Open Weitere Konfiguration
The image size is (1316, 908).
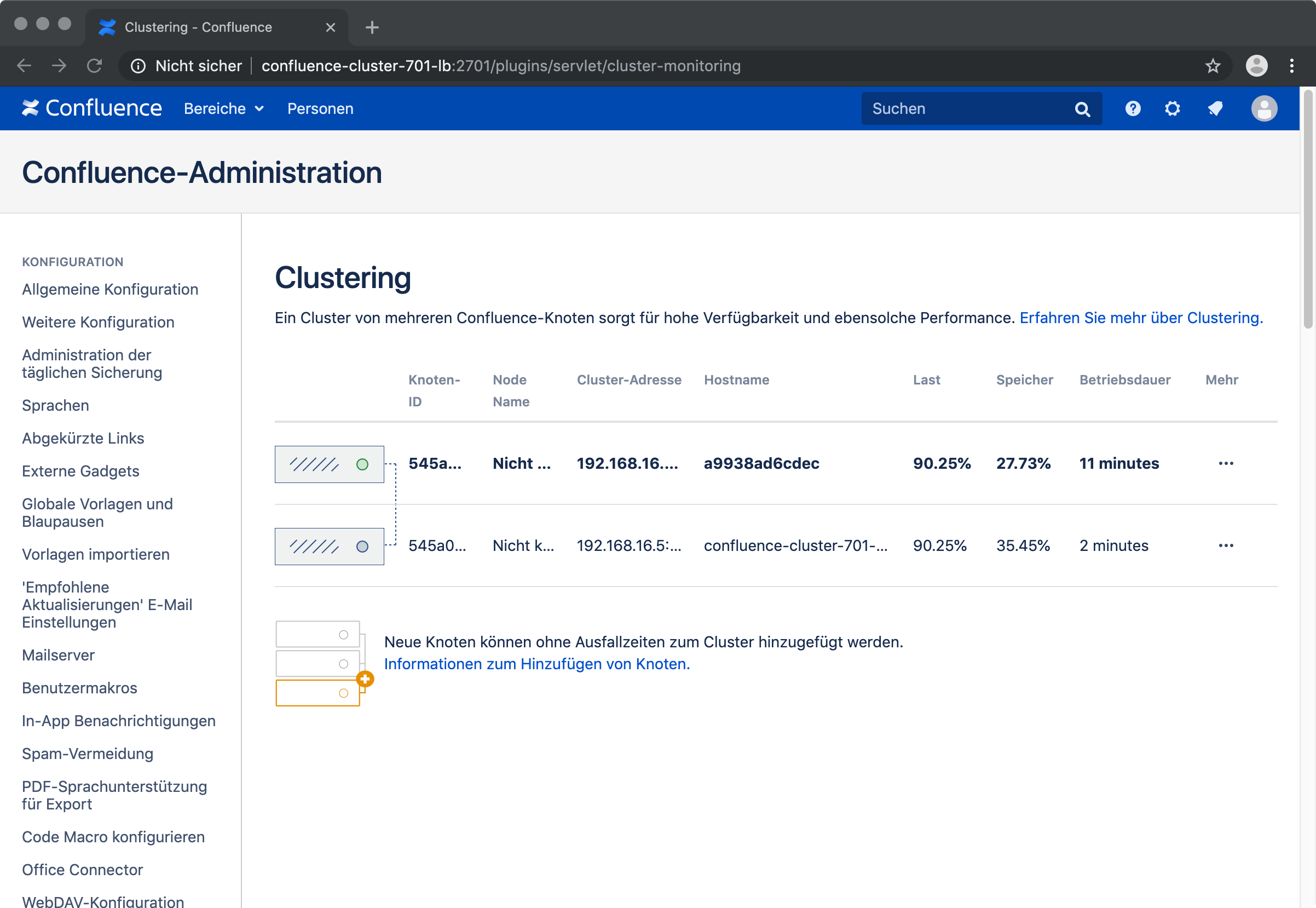pyautogui.click(x=98, y=322)
